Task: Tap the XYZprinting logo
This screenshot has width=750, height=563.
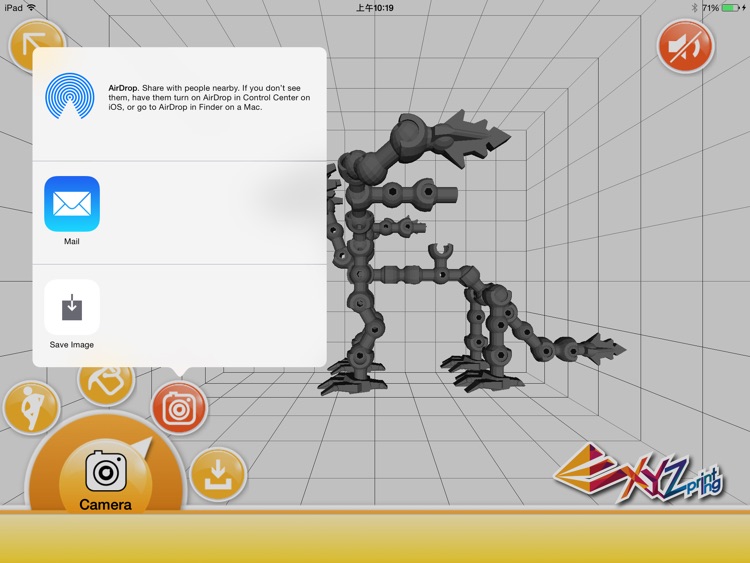Action: (x=639, y=473)
